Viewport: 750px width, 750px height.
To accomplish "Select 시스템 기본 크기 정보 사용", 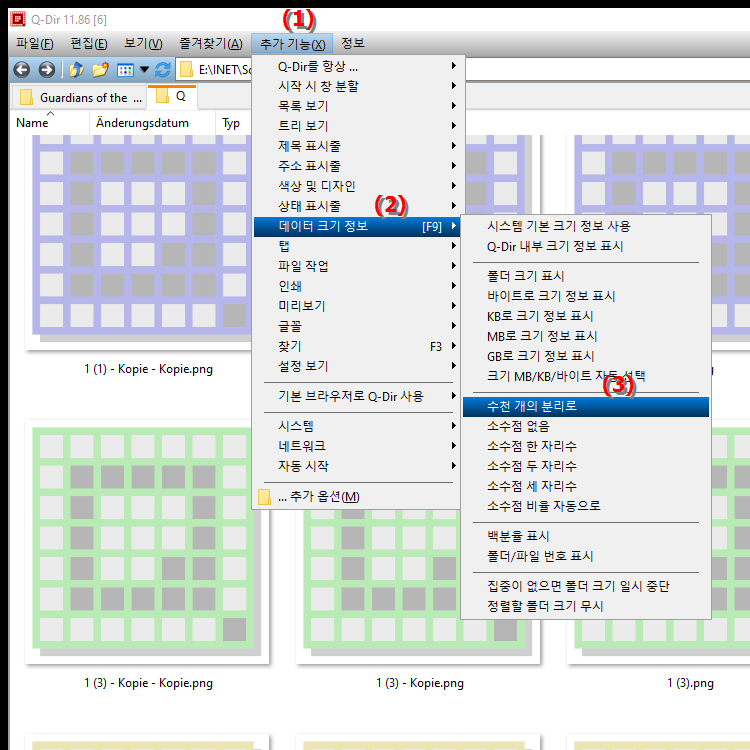I will point(586,226).
